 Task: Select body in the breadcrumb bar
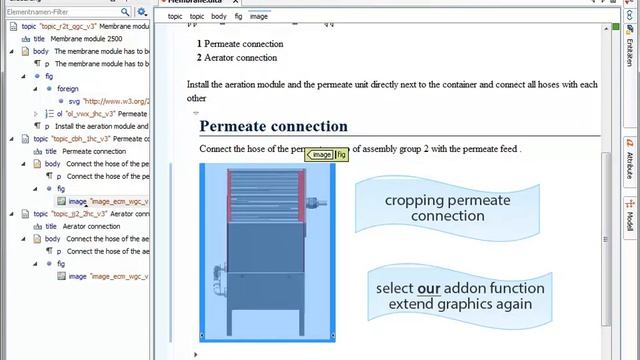[219, 16]
